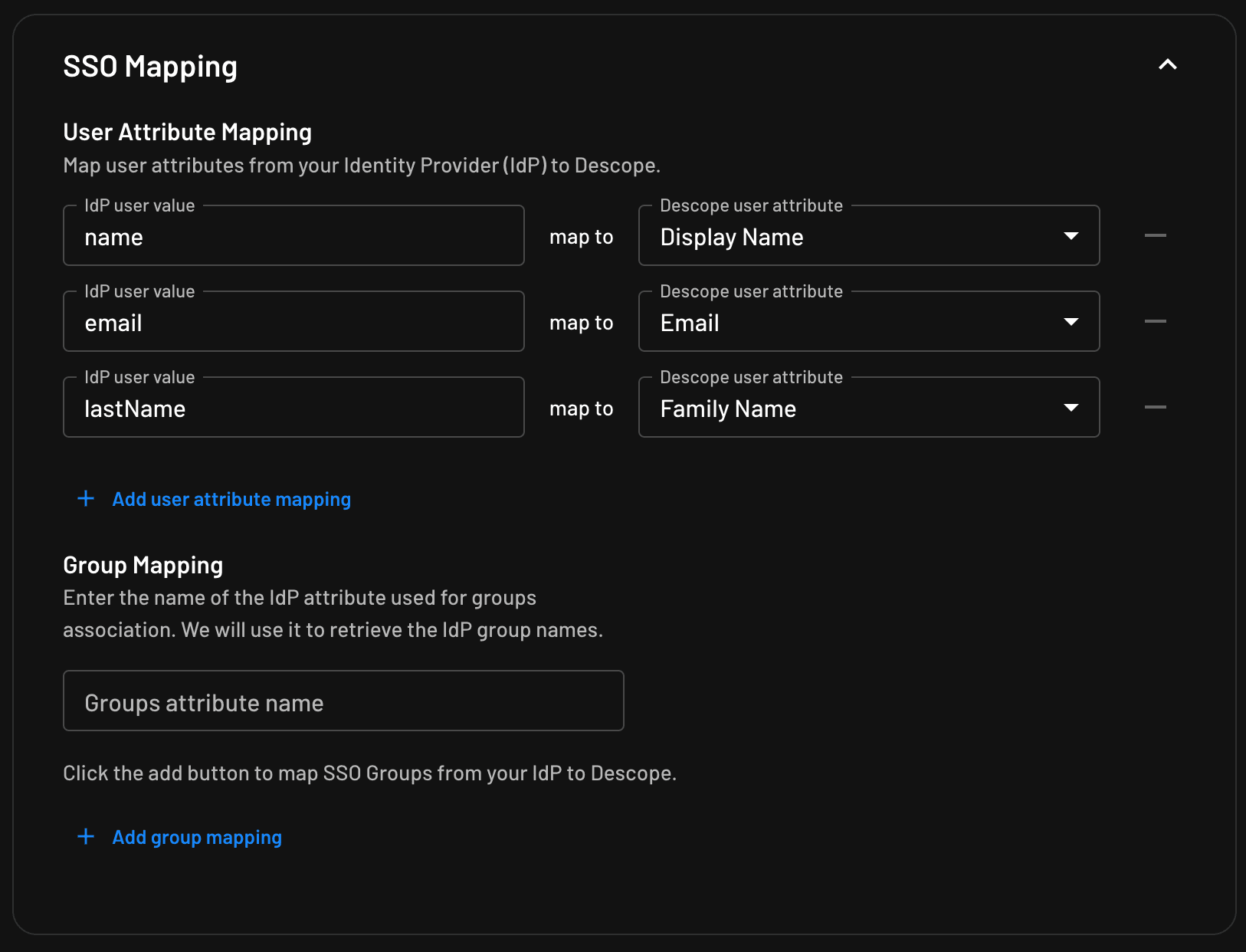Click the plus icon for user attribute mapping
The width and height of the screenshot is (1246, 952).
(86, 499)
